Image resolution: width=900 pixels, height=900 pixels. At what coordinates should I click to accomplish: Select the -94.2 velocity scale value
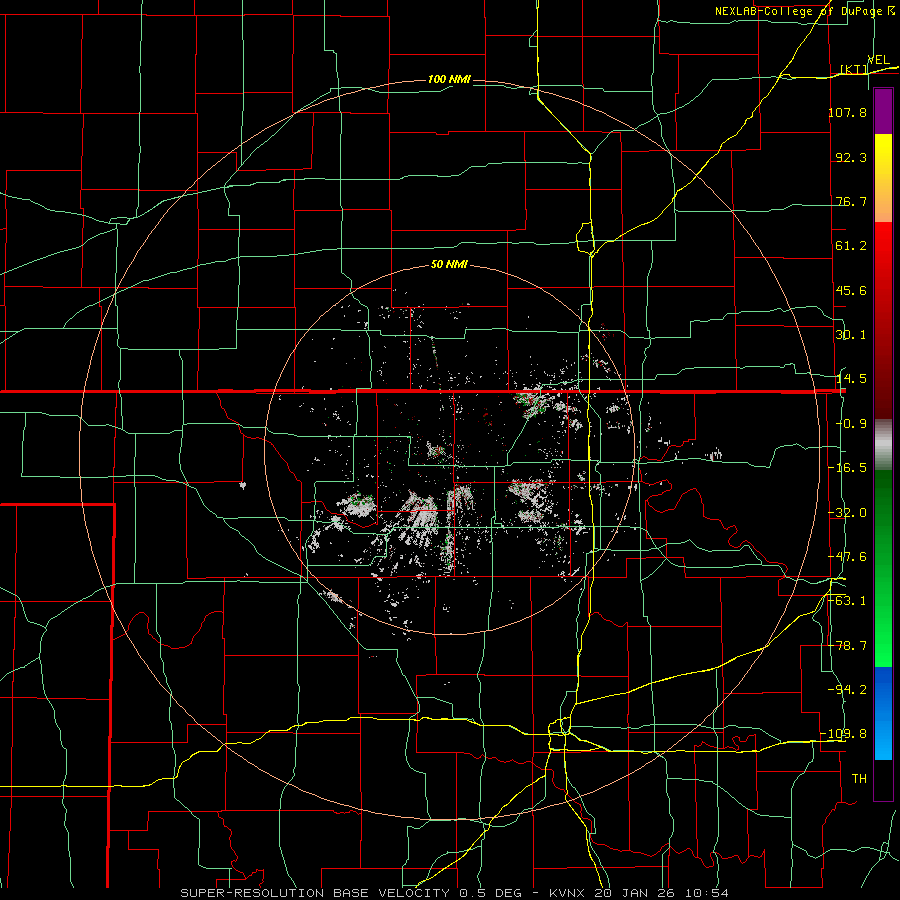pyautogui.click(x=847, y=690)
